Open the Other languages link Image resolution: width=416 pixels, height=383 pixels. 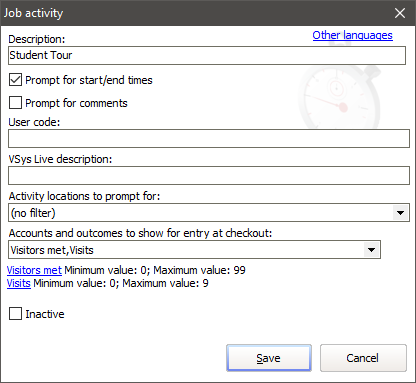pos(352,35)
